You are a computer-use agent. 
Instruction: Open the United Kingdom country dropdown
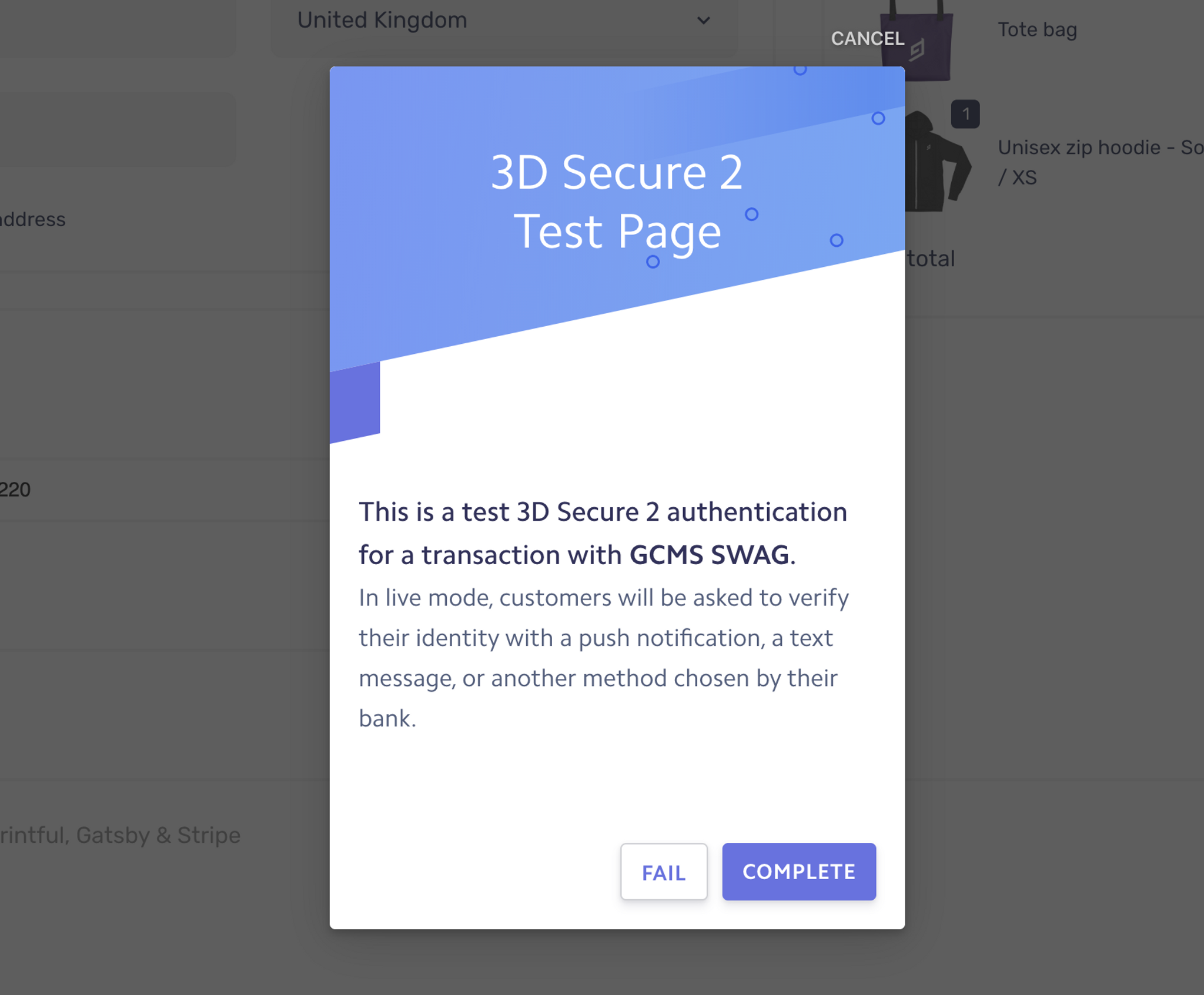tap(504, 24)
